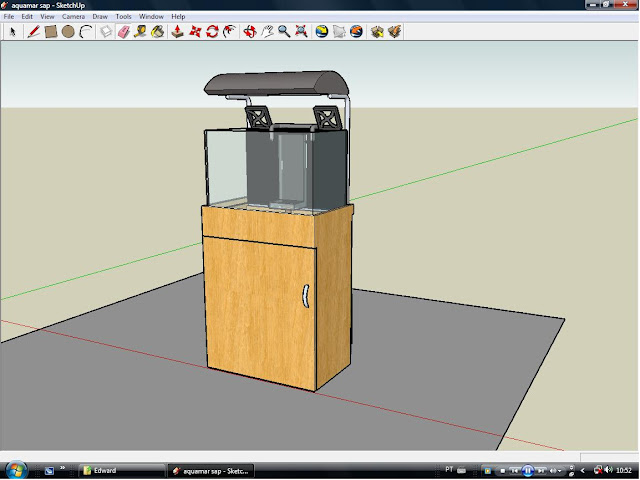Viewport: 640px width, 480px height.
Task: Select the Tape Measure tool
Action: tap(140, 31)
